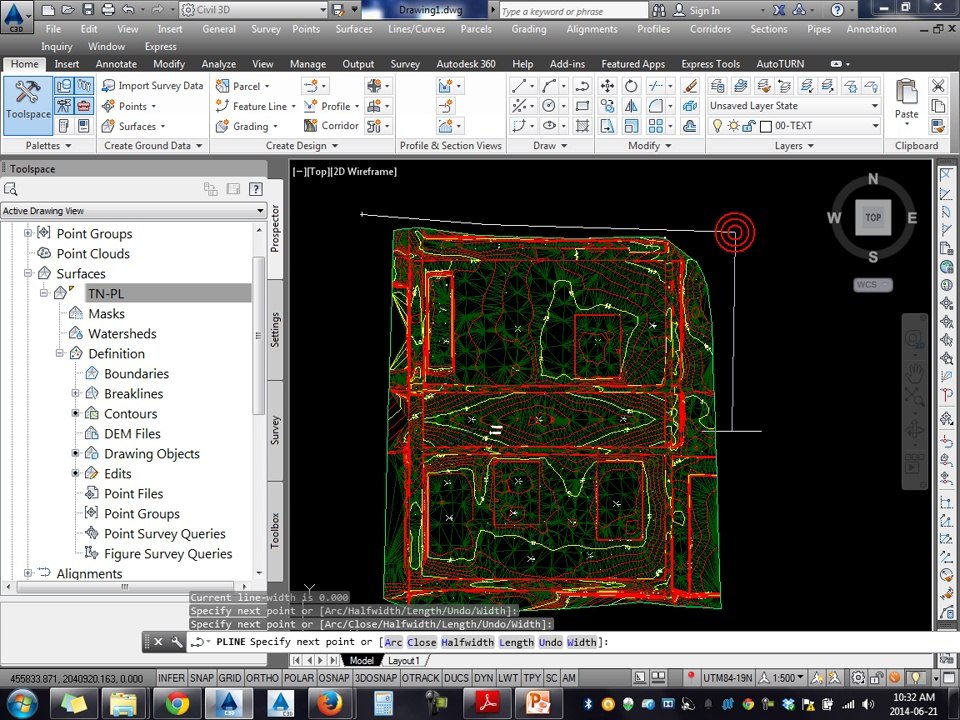Viewport: 960px width, 720px height.
Task: Click the Paste button
Action: point(906,100)
